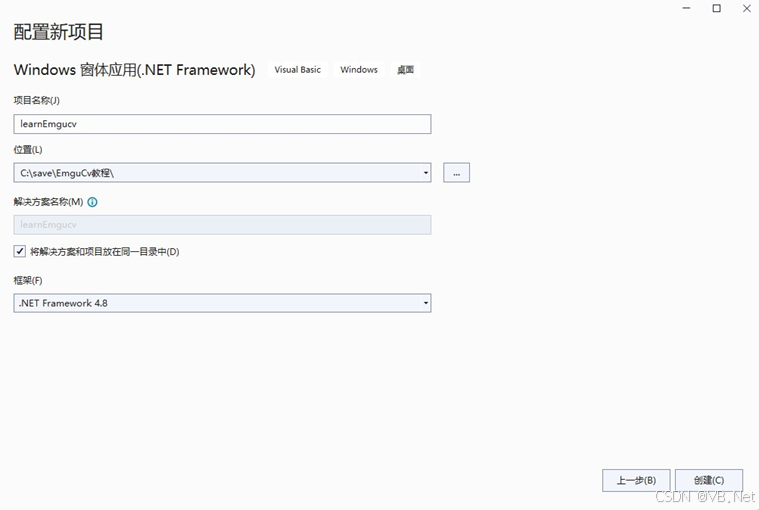This screenshot has height=510, width=759.
Task: Click the 上一步(B) back button
Action: [x=636, y=480]
